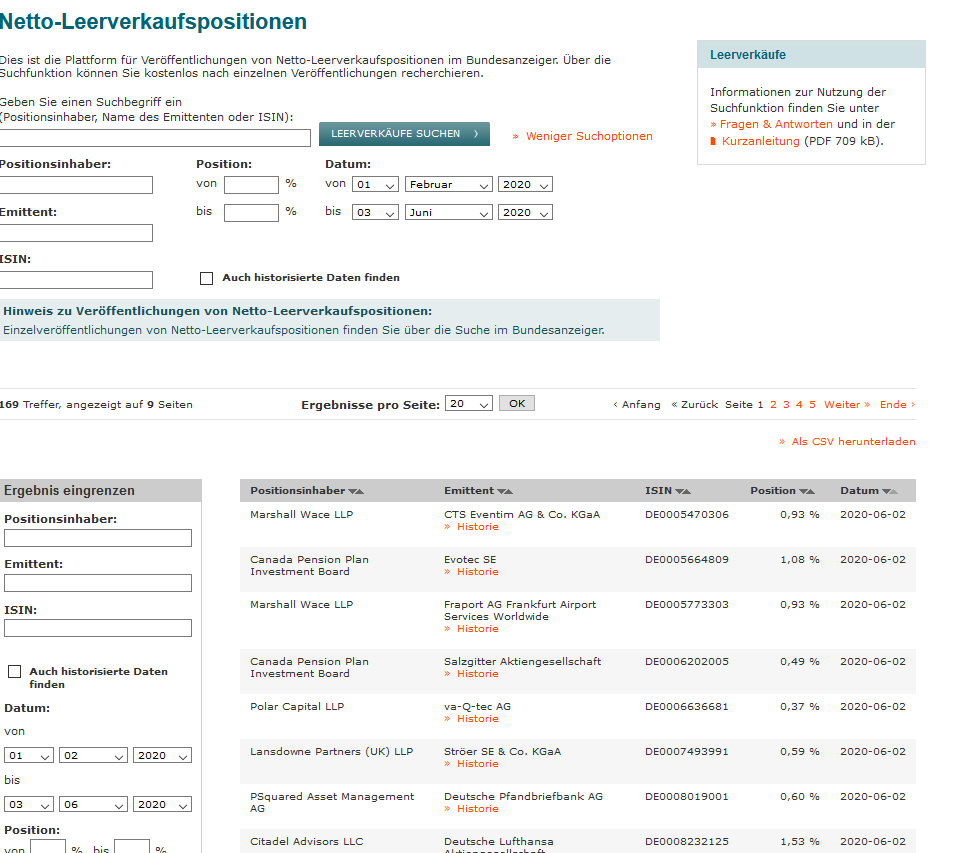
Task: Open sidebar 'von' year dropdown
Action: [163, 755]
